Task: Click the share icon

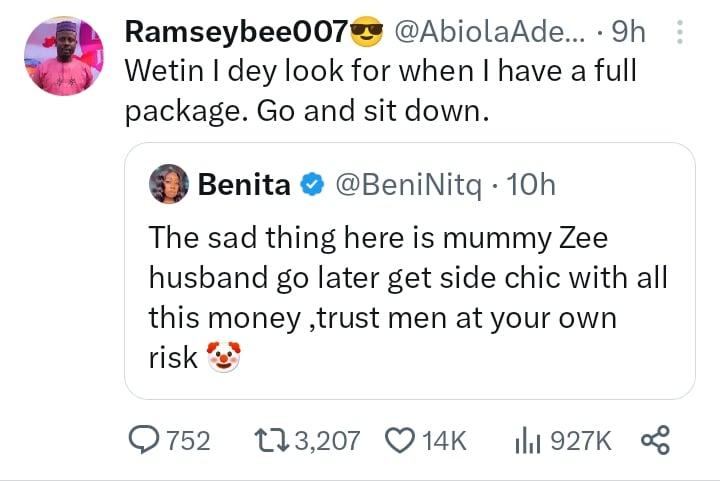Action: [x=652, y=440]
